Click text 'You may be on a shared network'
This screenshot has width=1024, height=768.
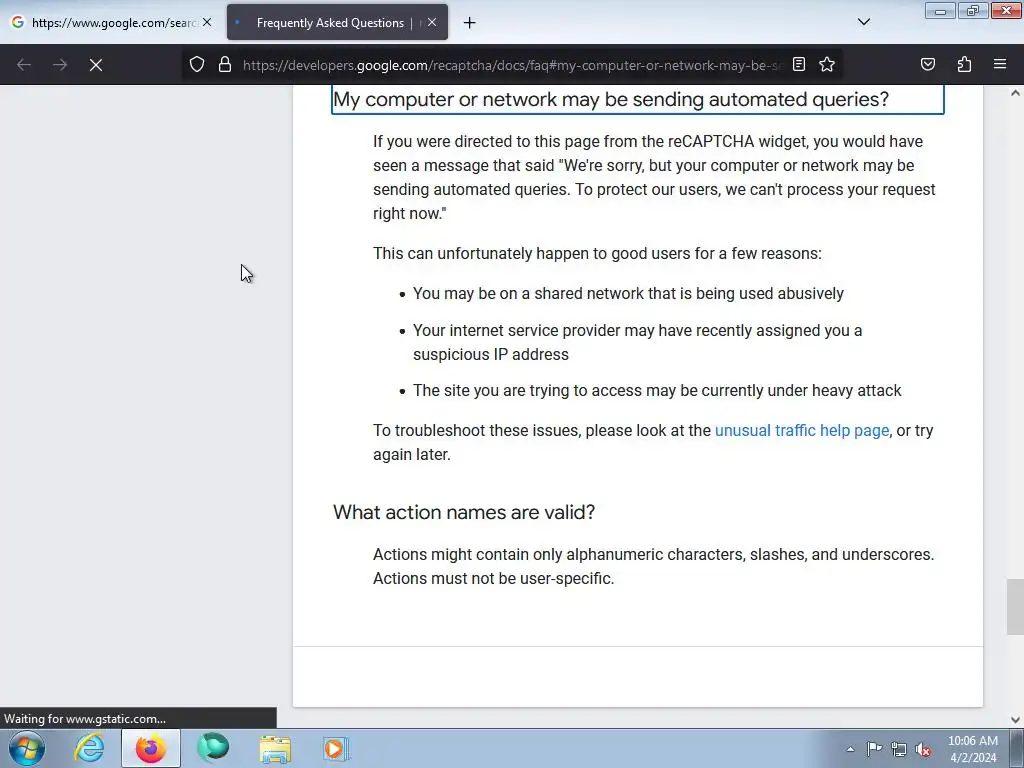tap(530, 293)
